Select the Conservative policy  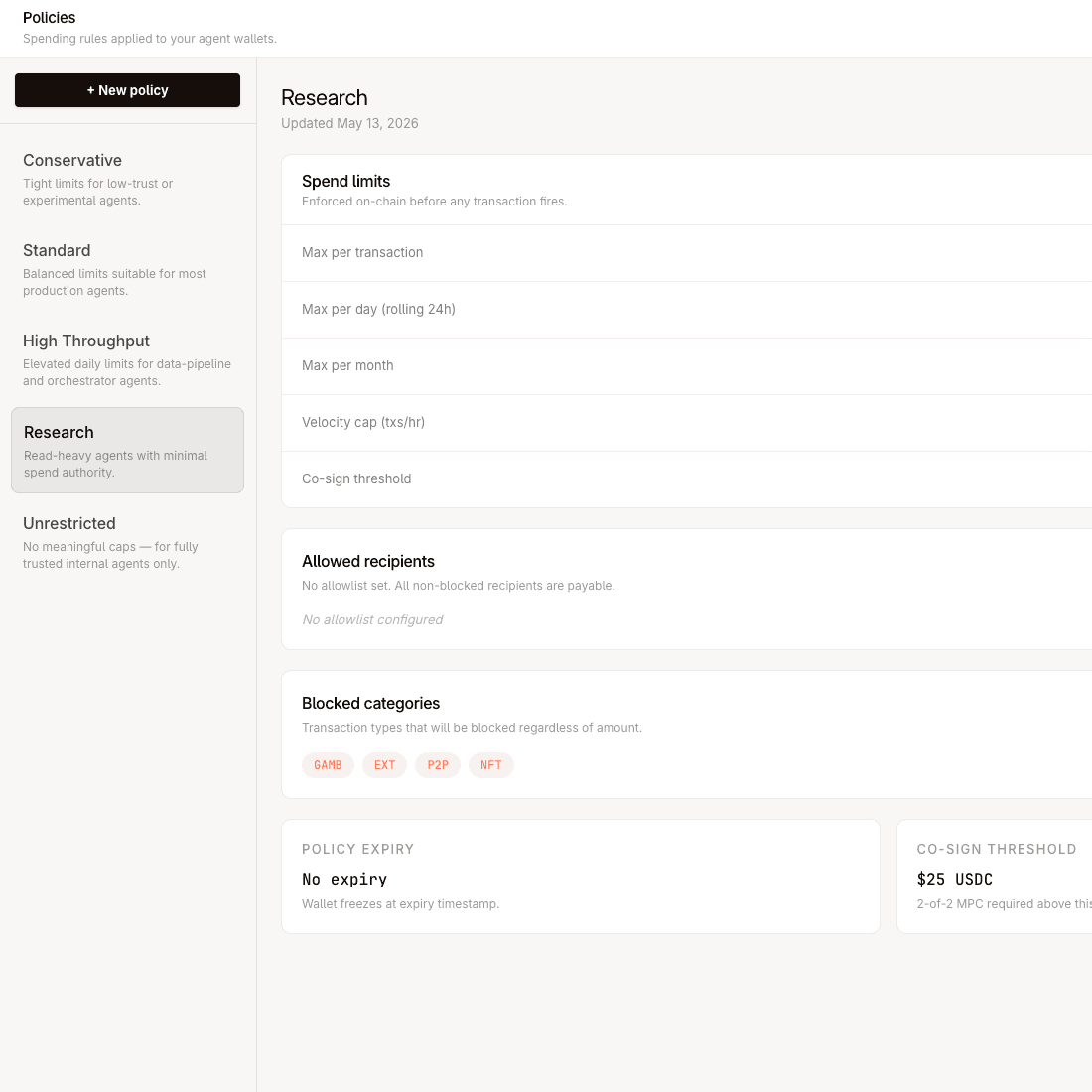pos(127,180)
